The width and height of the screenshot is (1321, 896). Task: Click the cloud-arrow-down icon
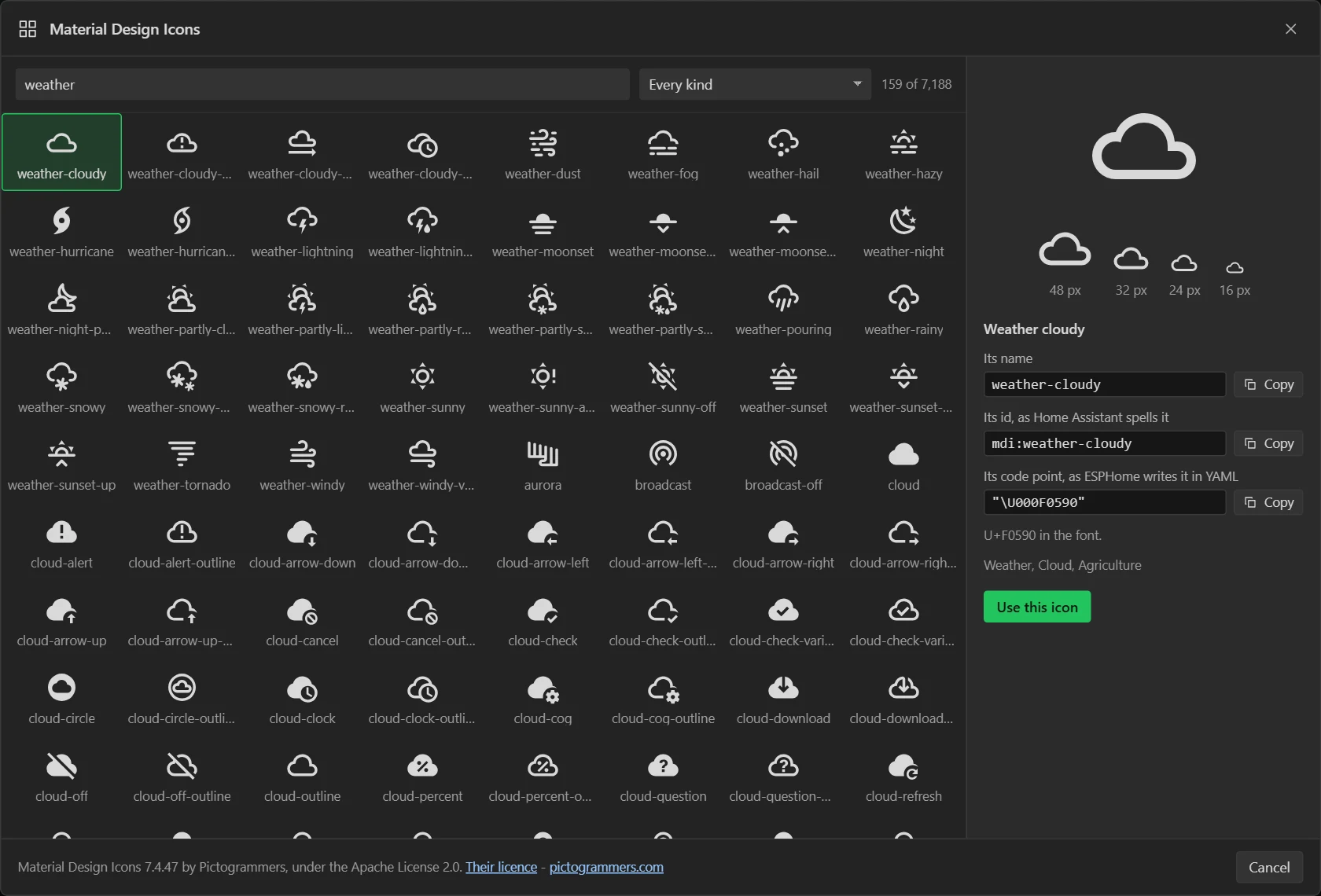[302, 542]
